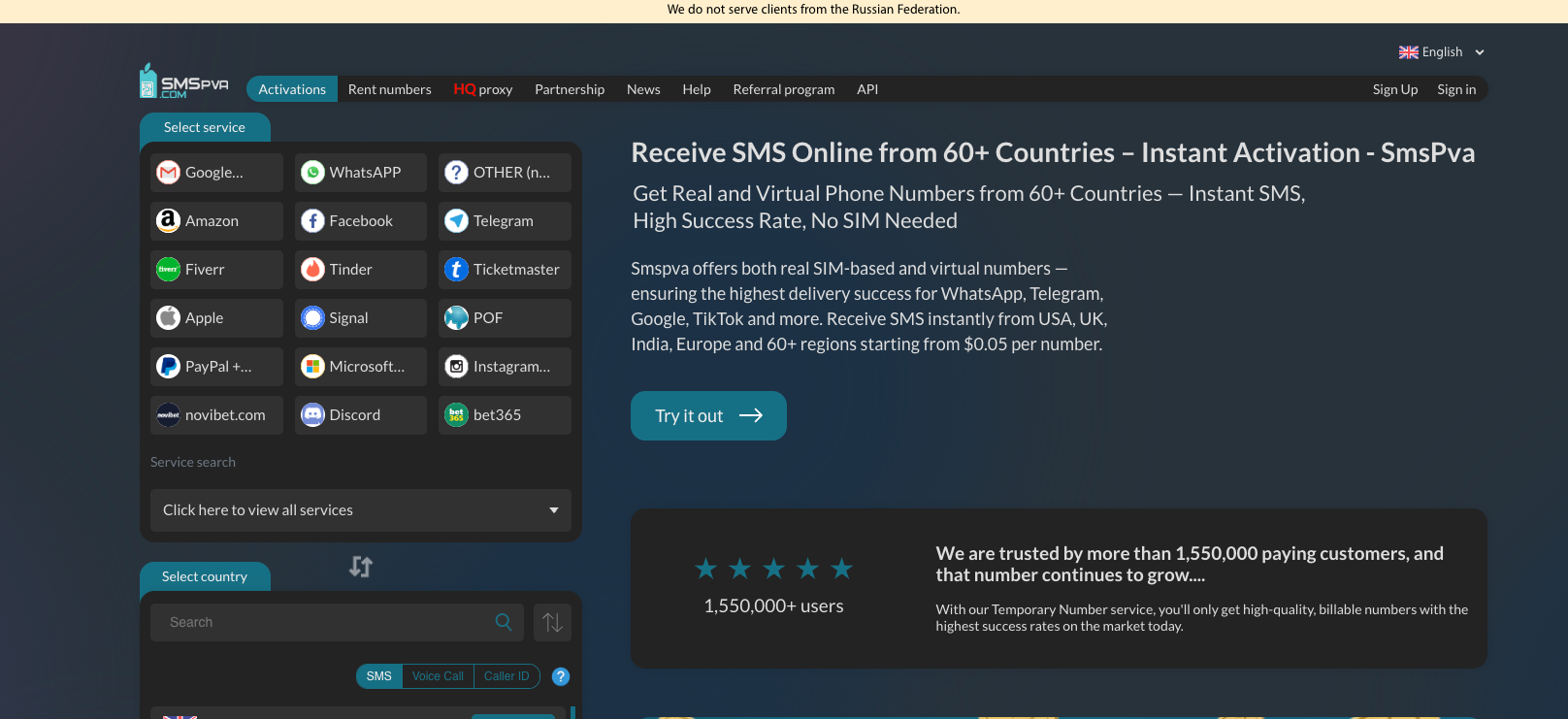This screenshot has height=719, width=1568.
Task: Switch number type to SMS
Action: 379,676
